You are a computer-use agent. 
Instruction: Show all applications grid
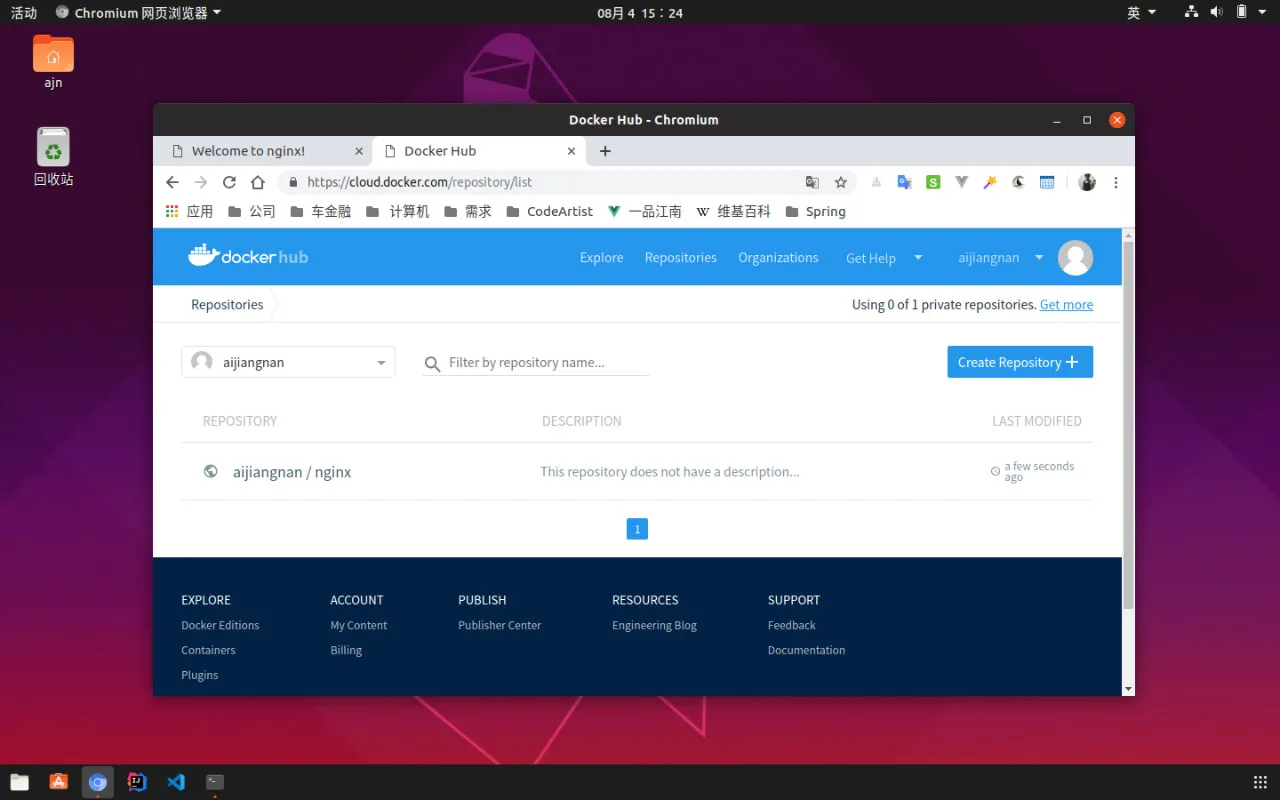pyautogui.click(x=1260, y=782)
